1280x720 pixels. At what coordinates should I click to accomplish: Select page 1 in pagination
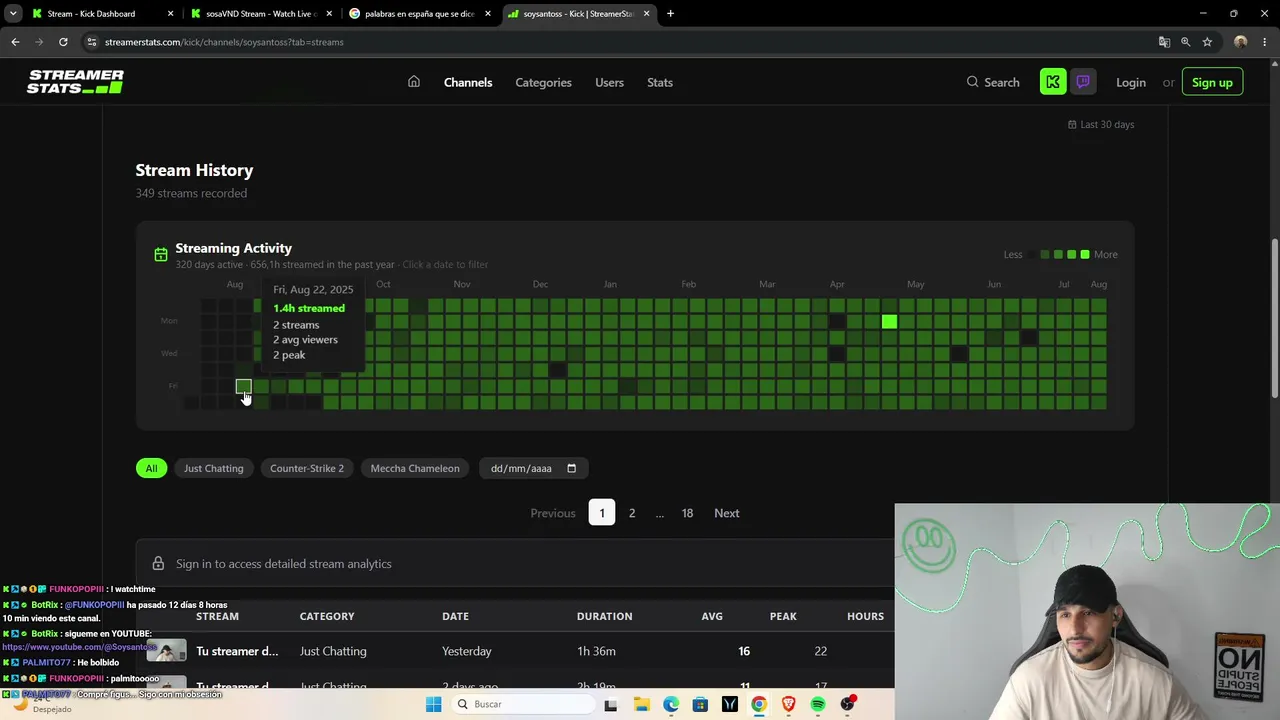tap(602, 513)
